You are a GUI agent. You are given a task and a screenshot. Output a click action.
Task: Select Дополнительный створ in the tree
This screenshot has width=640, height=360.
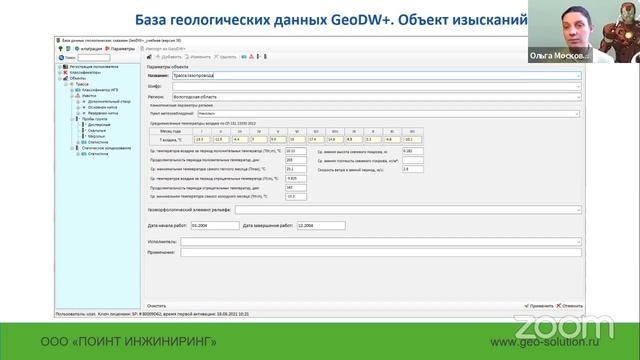click(109, 101)
